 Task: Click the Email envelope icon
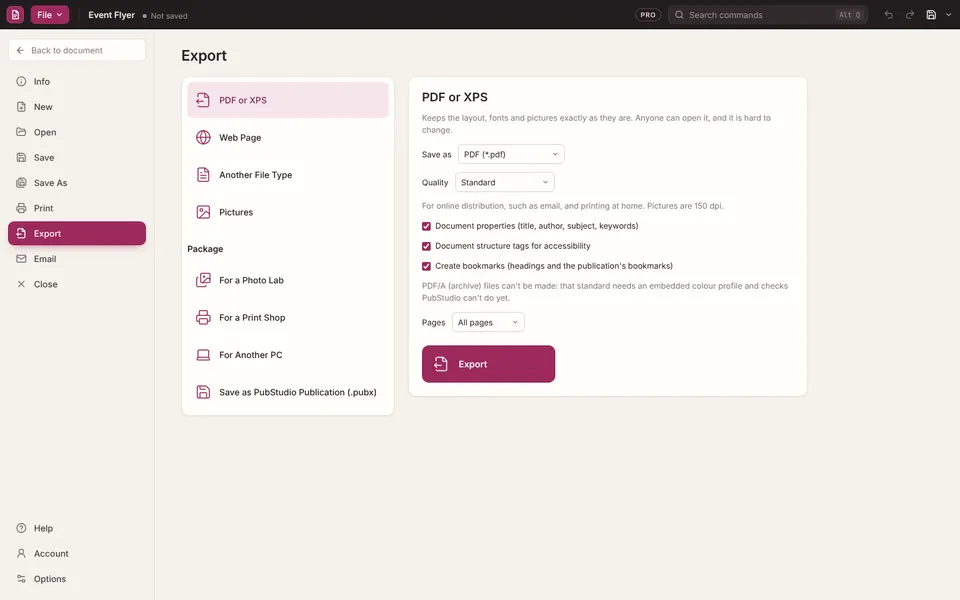point(21,258)
